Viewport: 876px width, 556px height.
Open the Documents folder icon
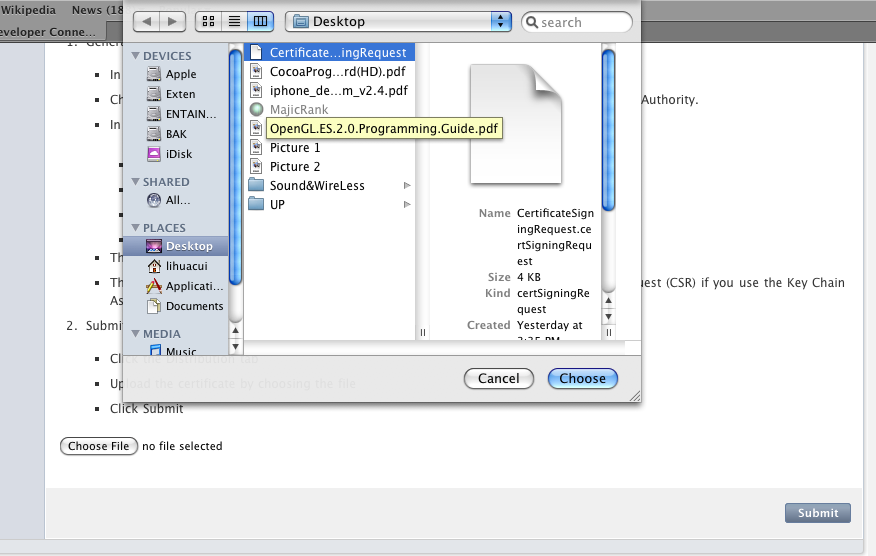[154, 306]
